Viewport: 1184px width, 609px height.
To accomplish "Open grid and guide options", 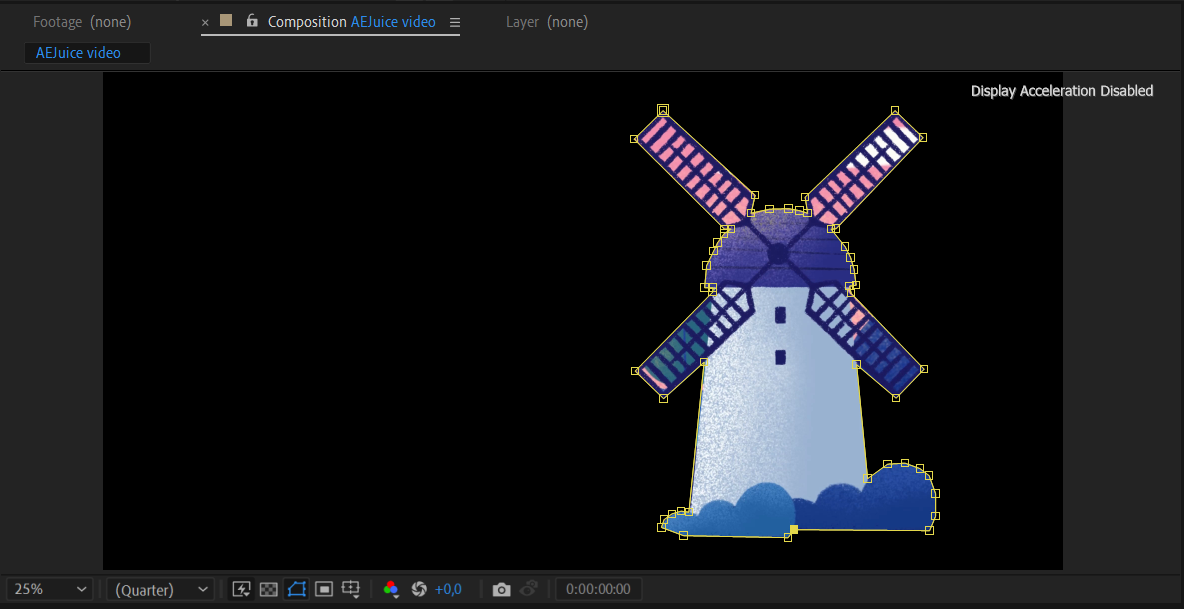I will 350,589.
